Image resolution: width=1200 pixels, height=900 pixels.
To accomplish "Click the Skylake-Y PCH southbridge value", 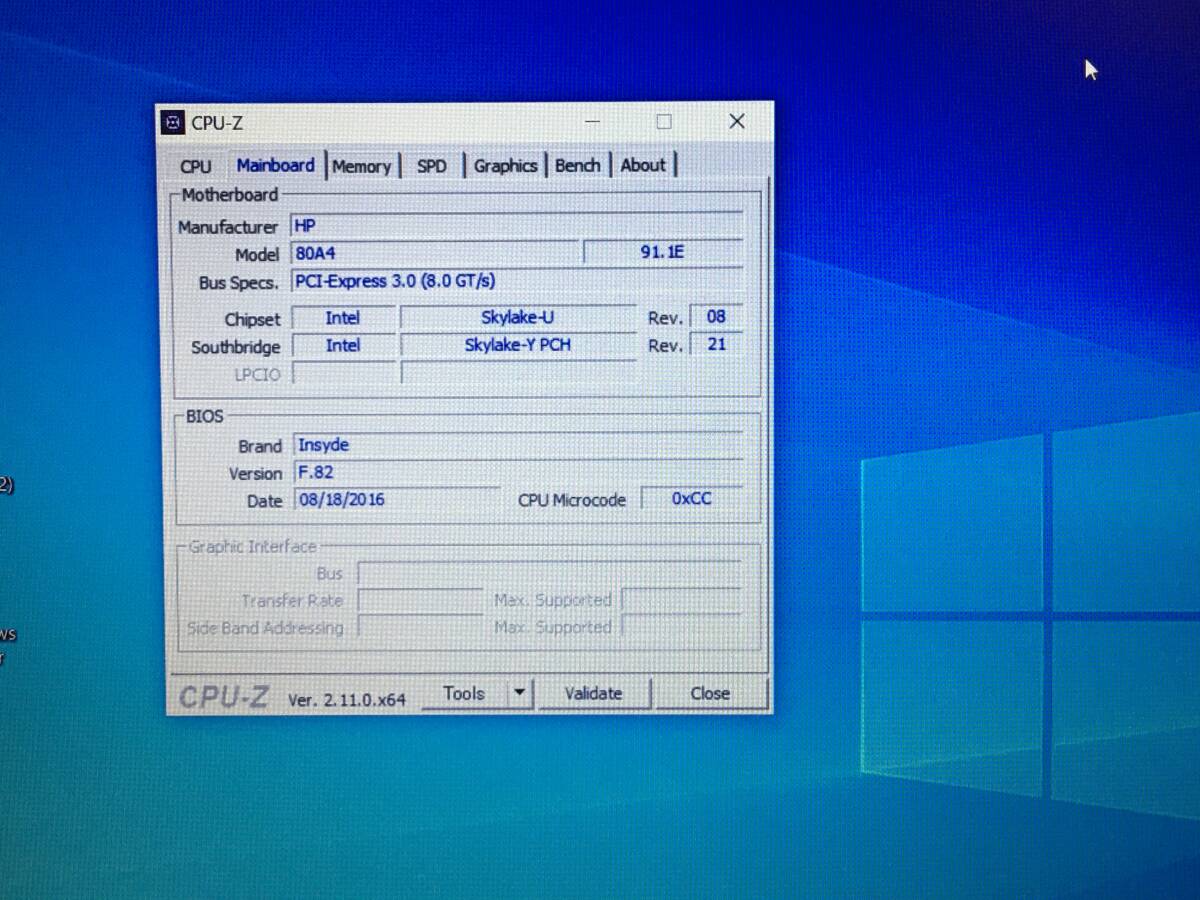I will point(518,345).
